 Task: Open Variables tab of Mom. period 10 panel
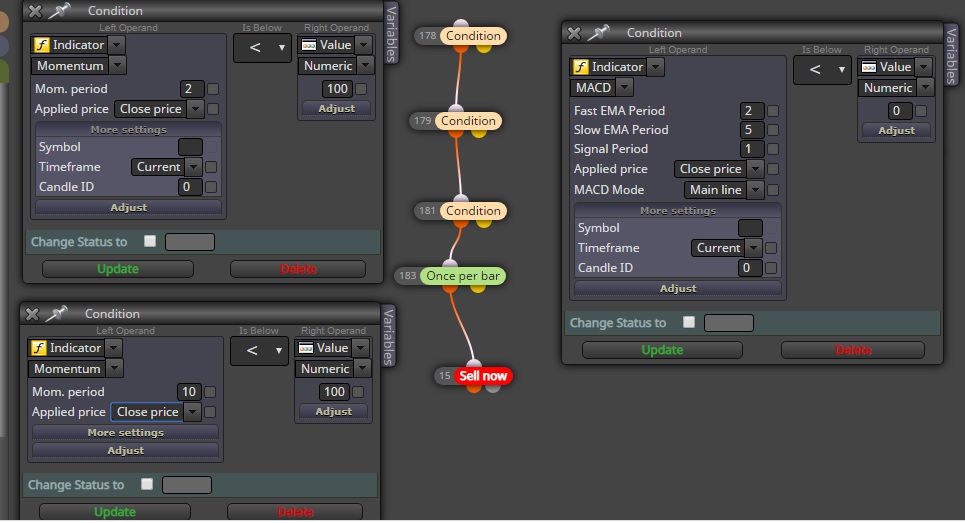pos(388,337)
